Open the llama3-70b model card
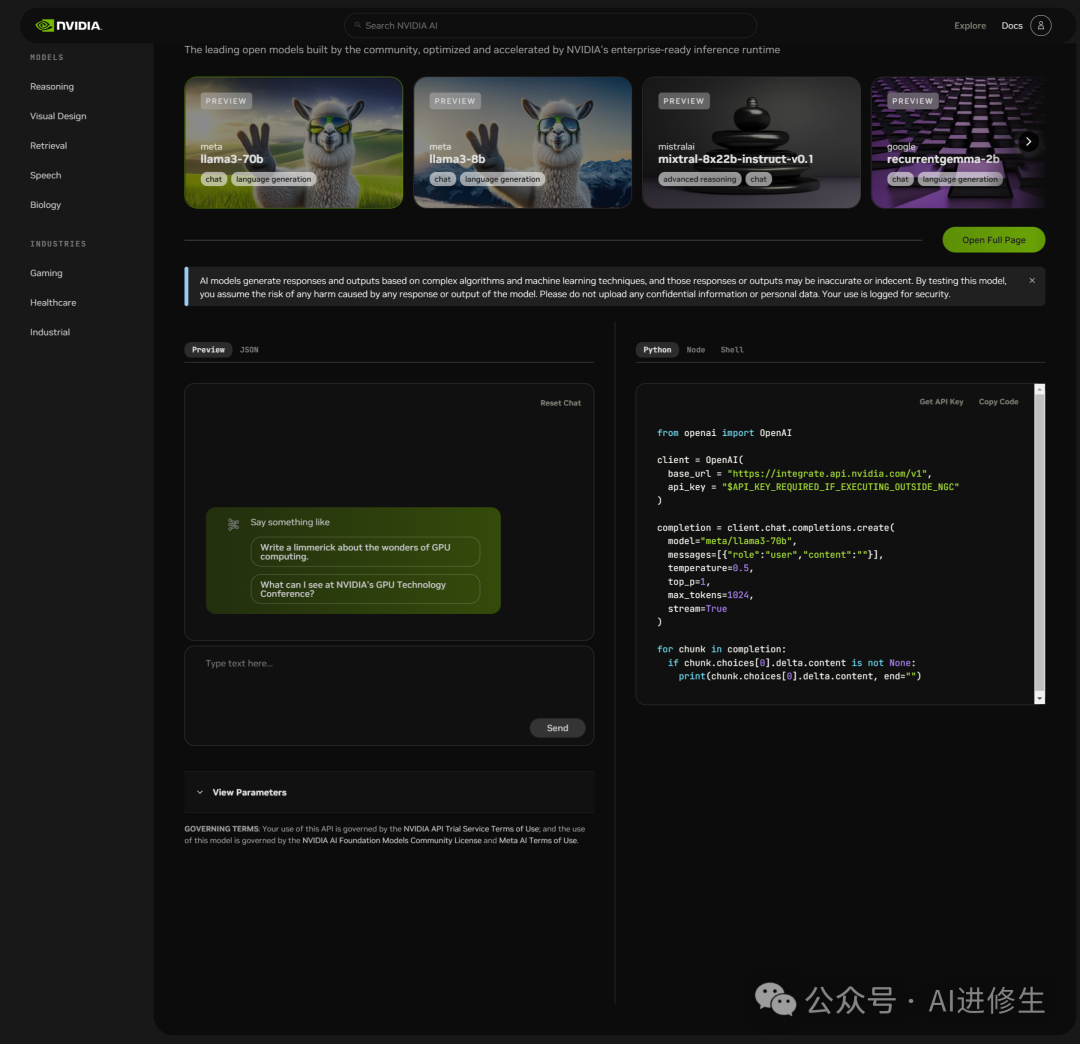Screen dimensions: 1080x1044 coord(293,142)
